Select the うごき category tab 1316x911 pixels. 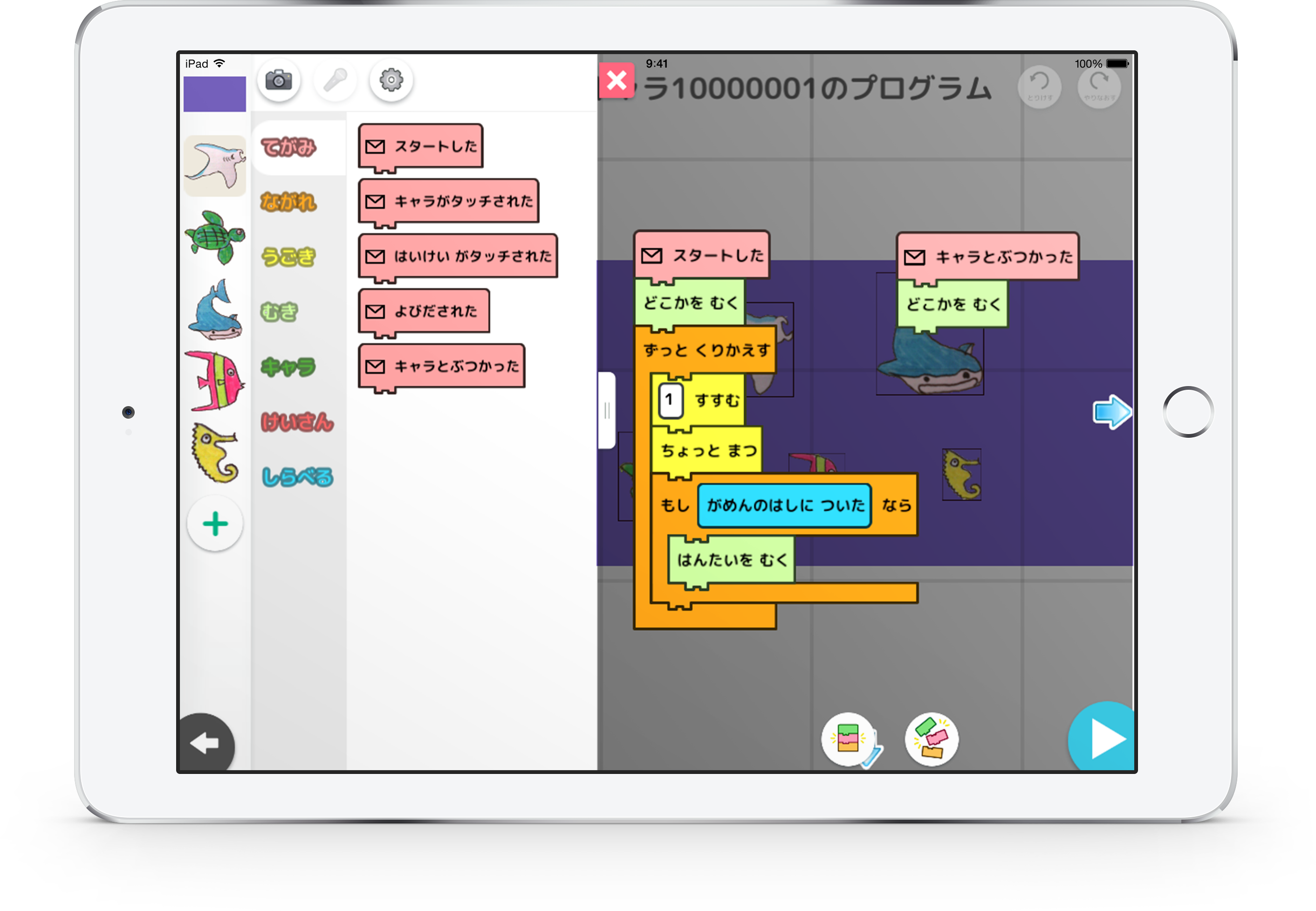(288, 257)
